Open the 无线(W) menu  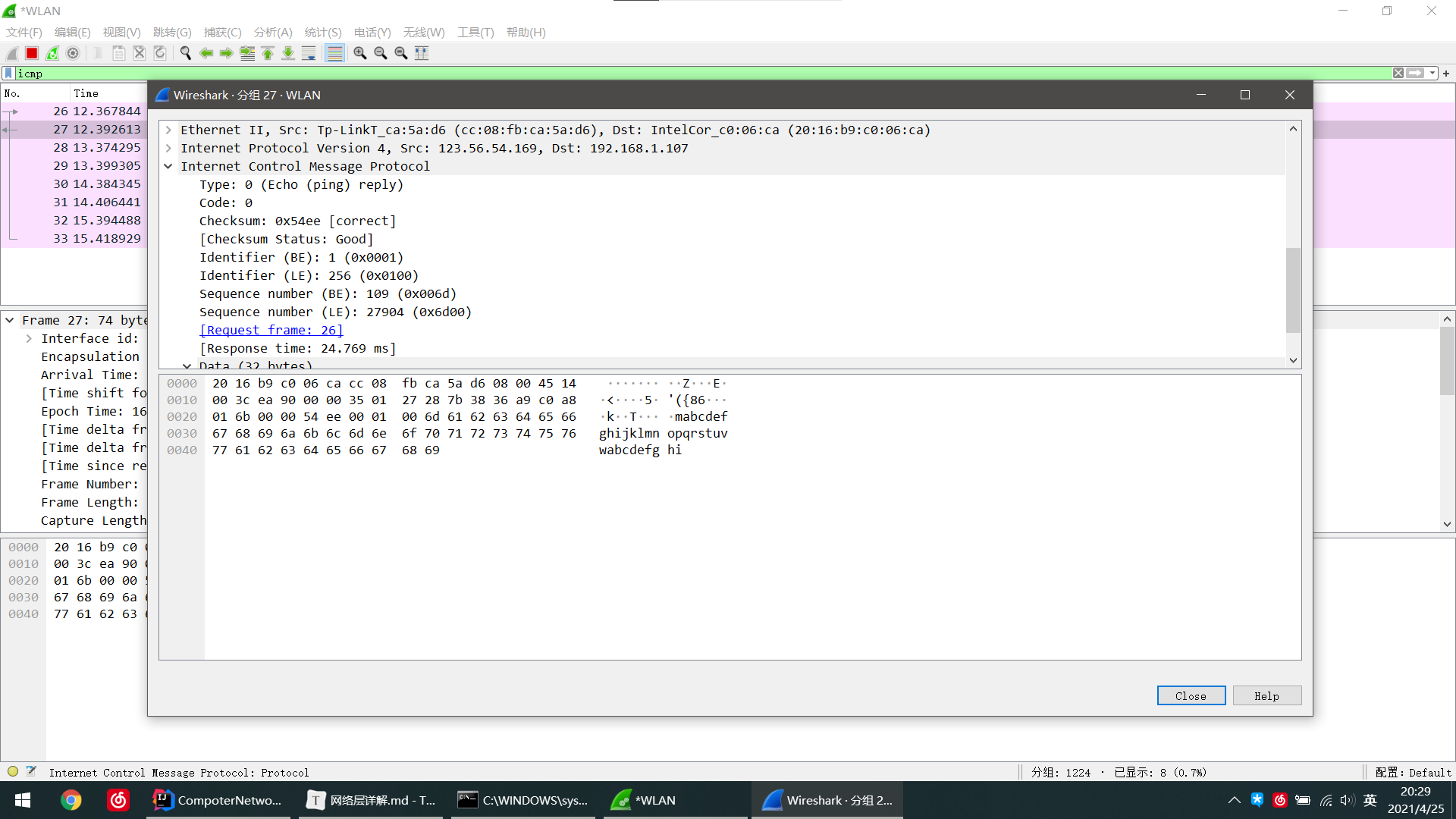click(x=424, y=33)
